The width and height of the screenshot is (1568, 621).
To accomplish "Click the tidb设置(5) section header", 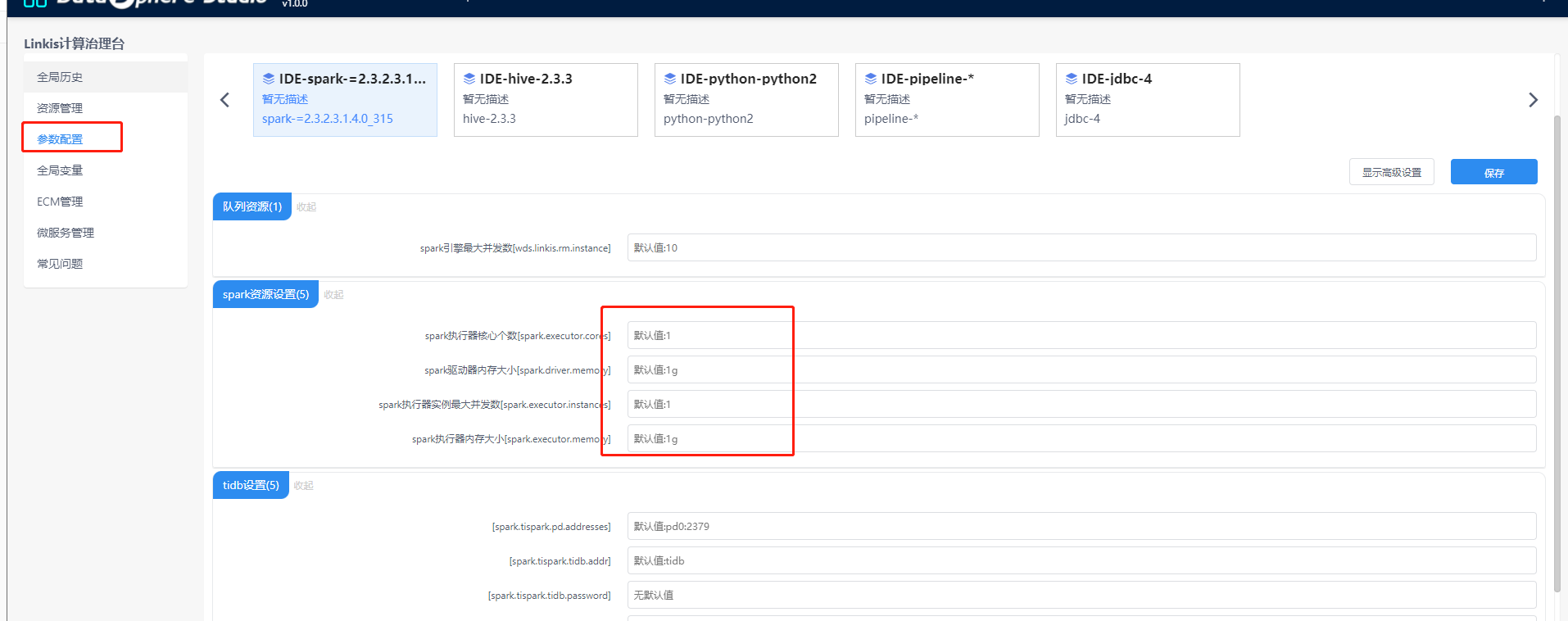I will (x=251, y=485).
